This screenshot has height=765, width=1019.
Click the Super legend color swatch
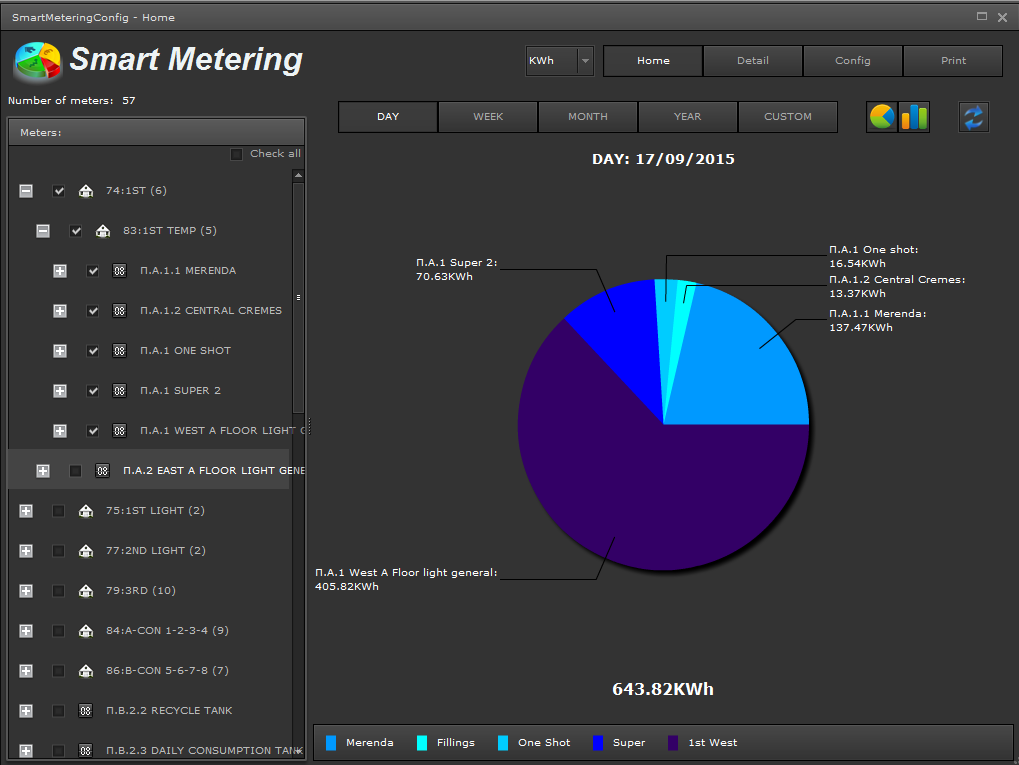click(599, 743)
